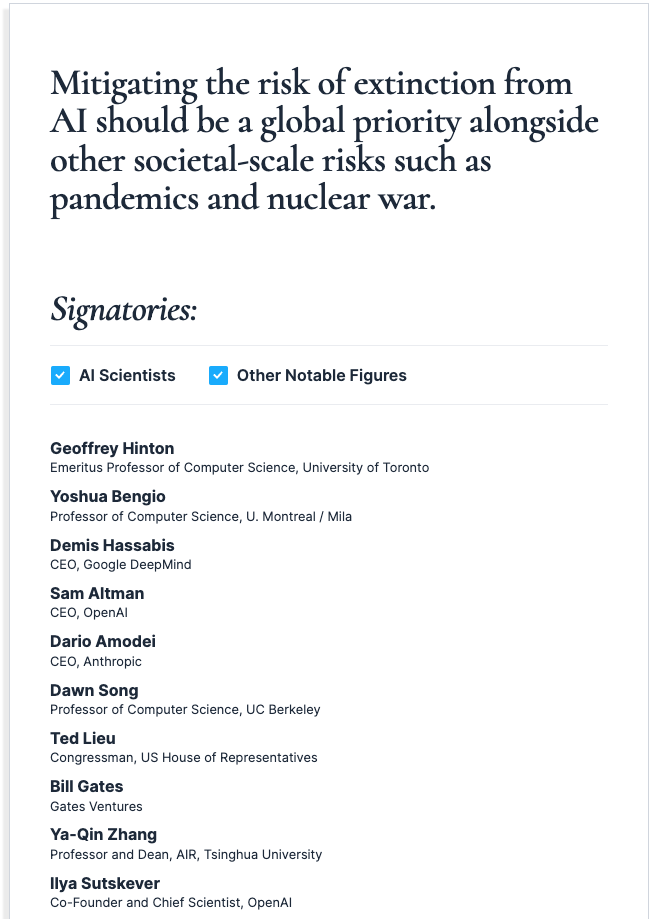Image resolution: width=659 pixels, height=919 pixels.
Task: Click the Other Notable Figures filter label
Action: (x=321, y=376)
